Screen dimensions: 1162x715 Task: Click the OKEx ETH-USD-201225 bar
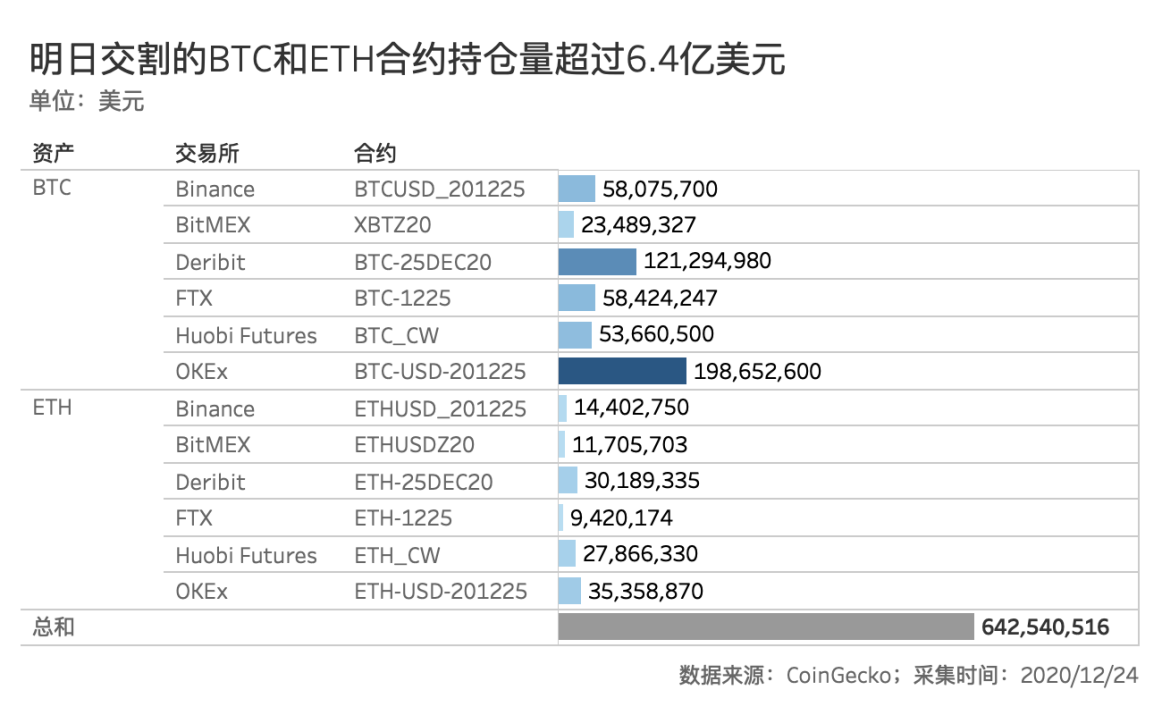570,591
